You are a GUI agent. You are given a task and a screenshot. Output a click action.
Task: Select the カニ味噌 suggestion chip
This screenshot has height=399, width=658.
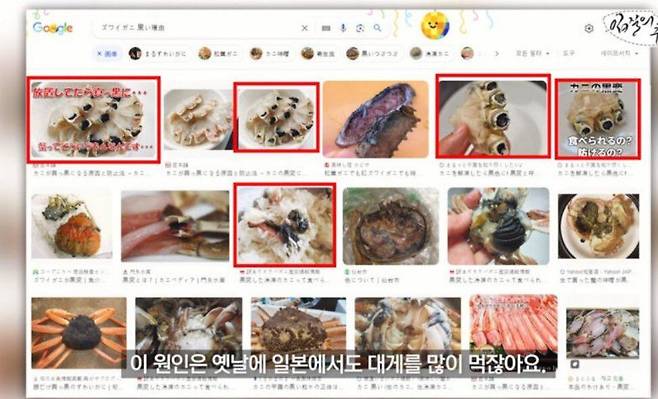(x=269, y=53)
